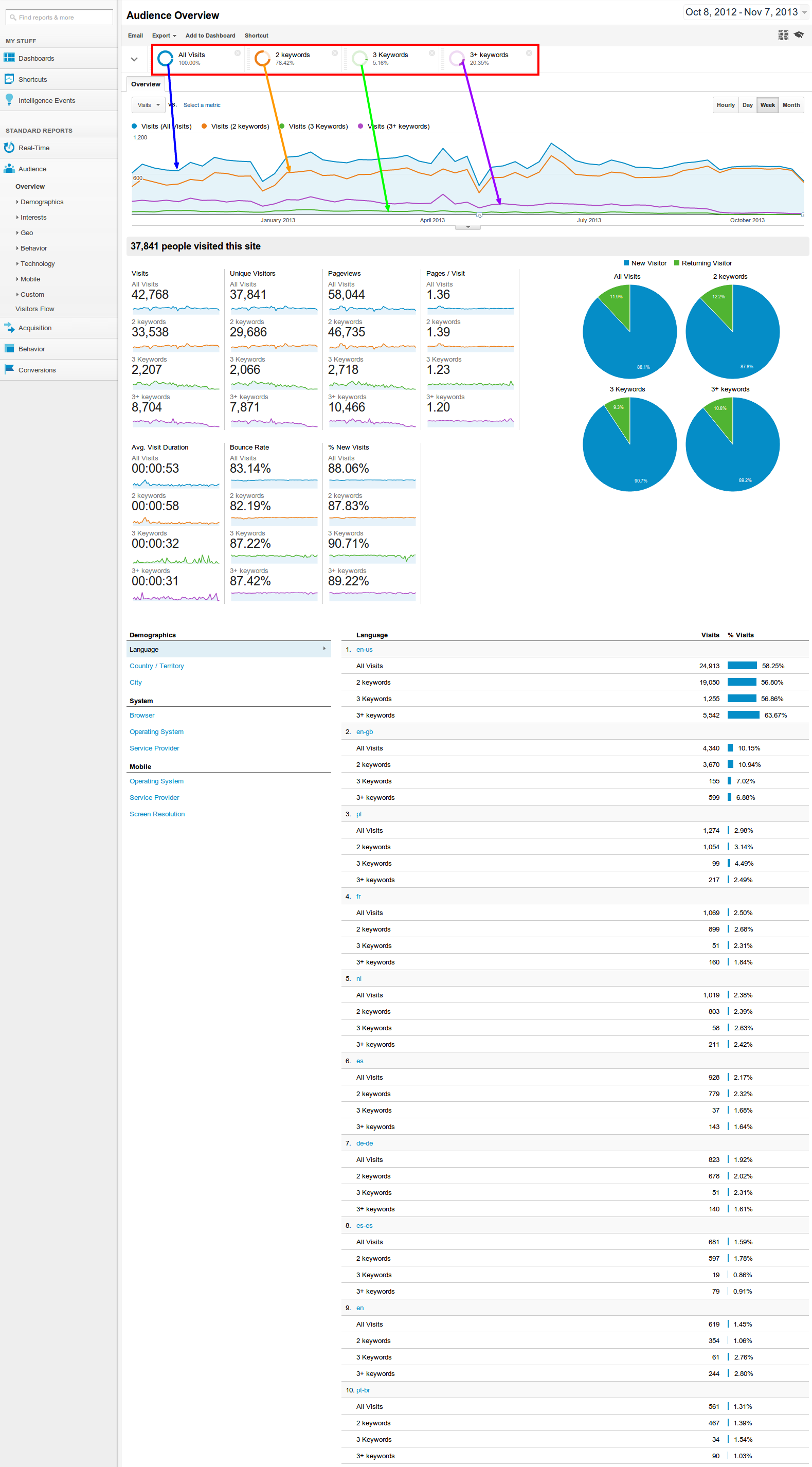Click the Returning Visitor legend swatch
The height and width of the screenshot is (1467, 812).
676,263
